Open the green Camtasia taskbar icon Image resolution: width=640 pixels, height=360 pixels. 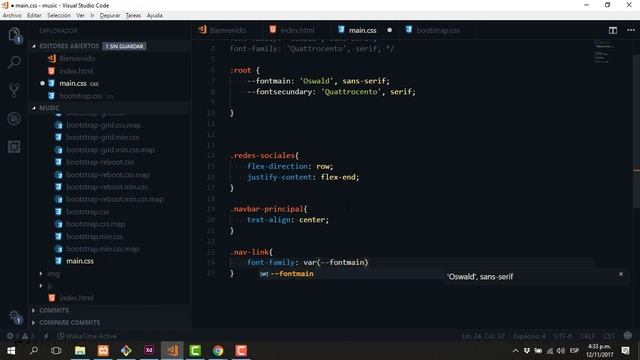click(195, 351)
